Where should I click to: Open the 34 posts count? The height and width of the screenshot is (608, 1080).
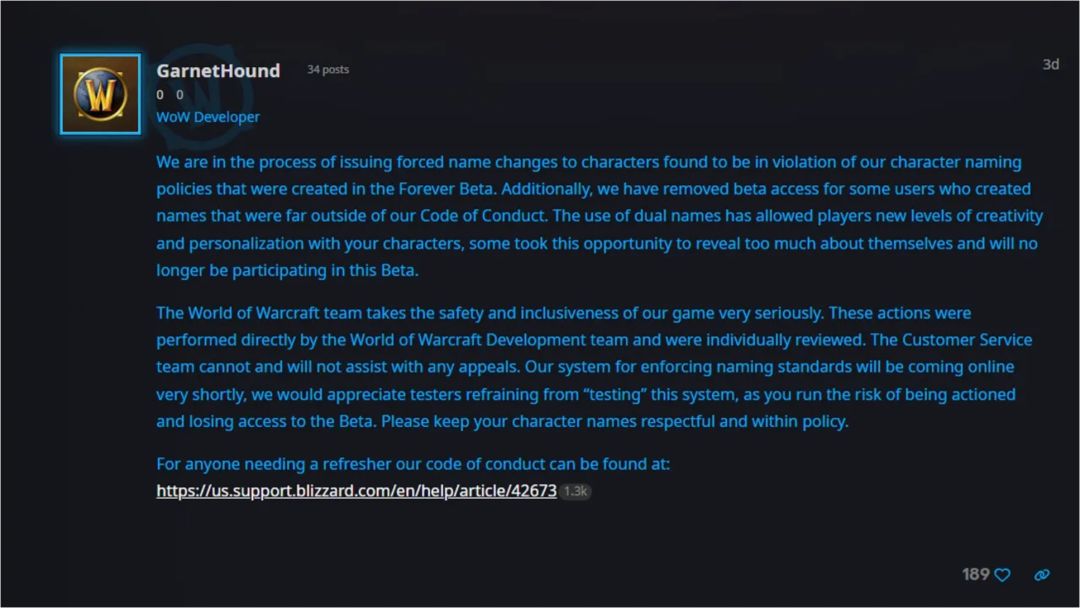click(328, 70)
